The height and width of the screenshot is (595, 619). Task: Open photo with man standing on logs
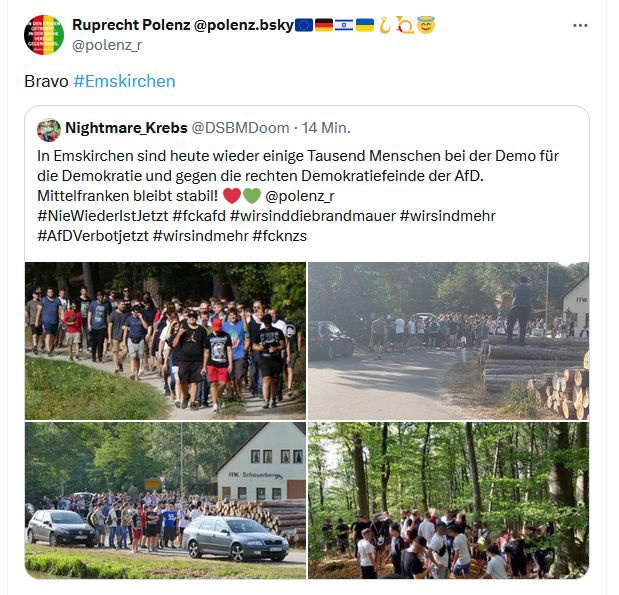tap(448, 341)
